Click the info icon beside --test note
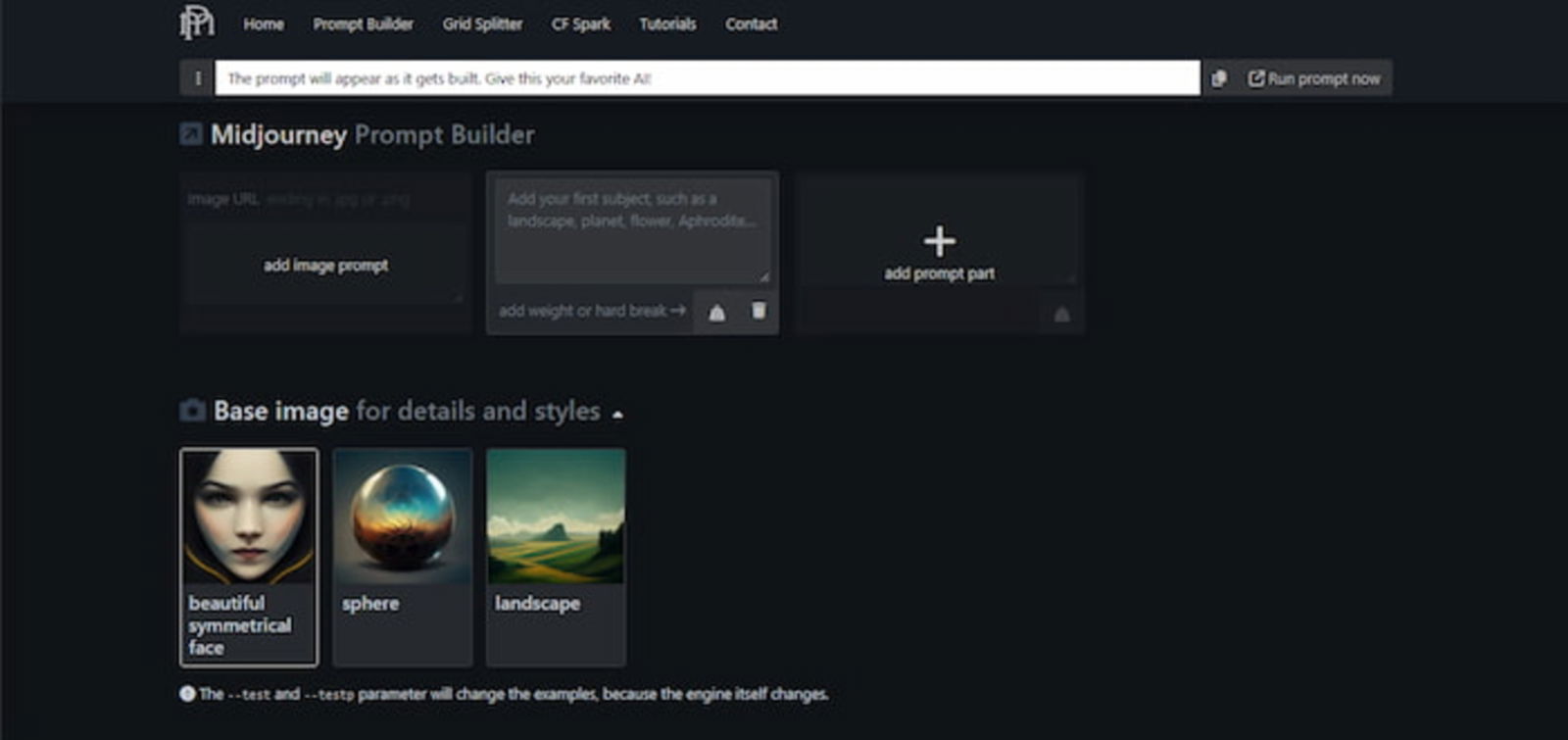This screenshot has height=740, width=1568. tap(187, 693)
